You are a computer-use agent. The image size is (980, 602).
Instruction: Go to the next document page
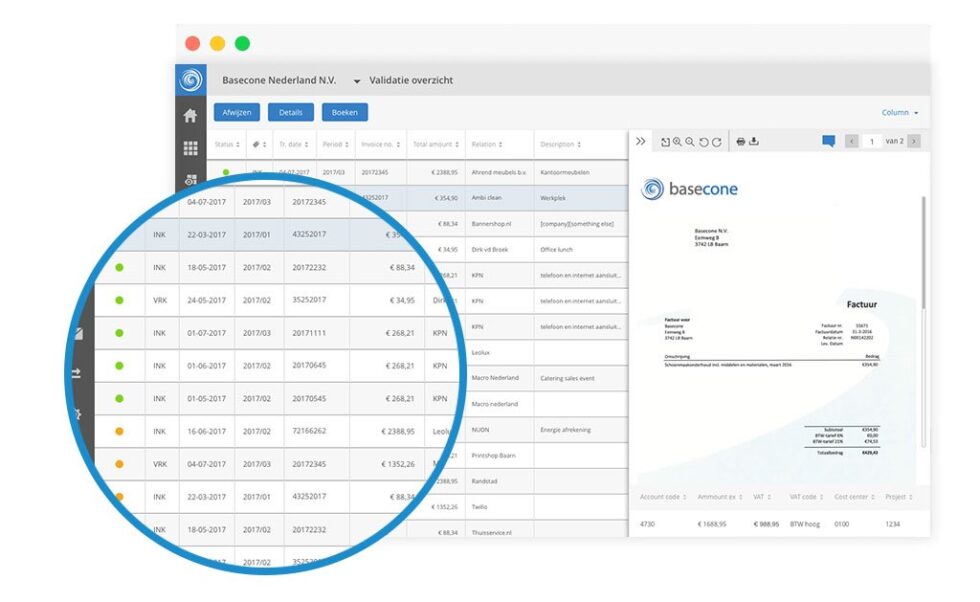914,142
